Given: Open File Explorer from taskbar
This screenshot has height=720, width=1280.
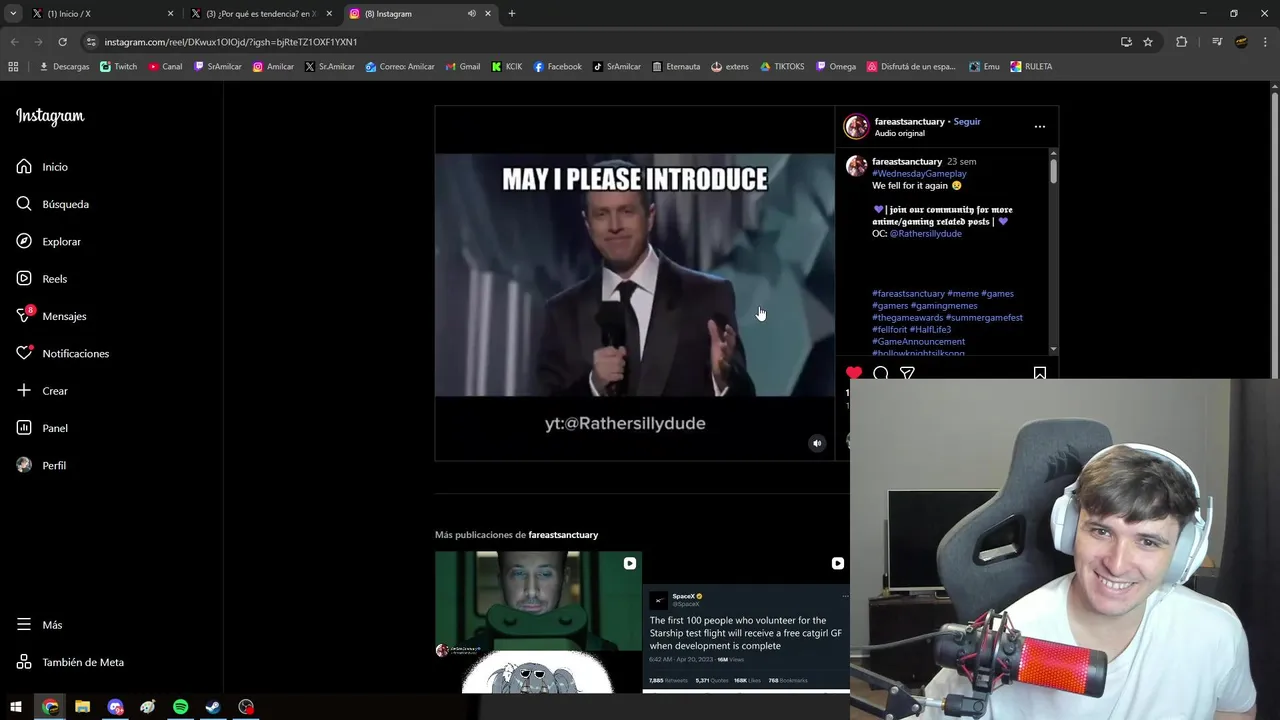Looking at the screenshot, I should 83,707.
